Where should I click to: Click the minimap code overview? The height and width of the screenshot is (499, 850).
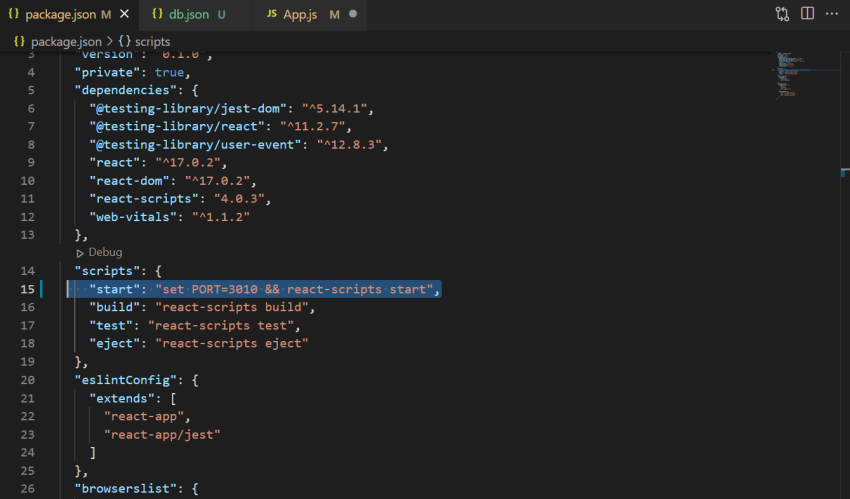791,75
